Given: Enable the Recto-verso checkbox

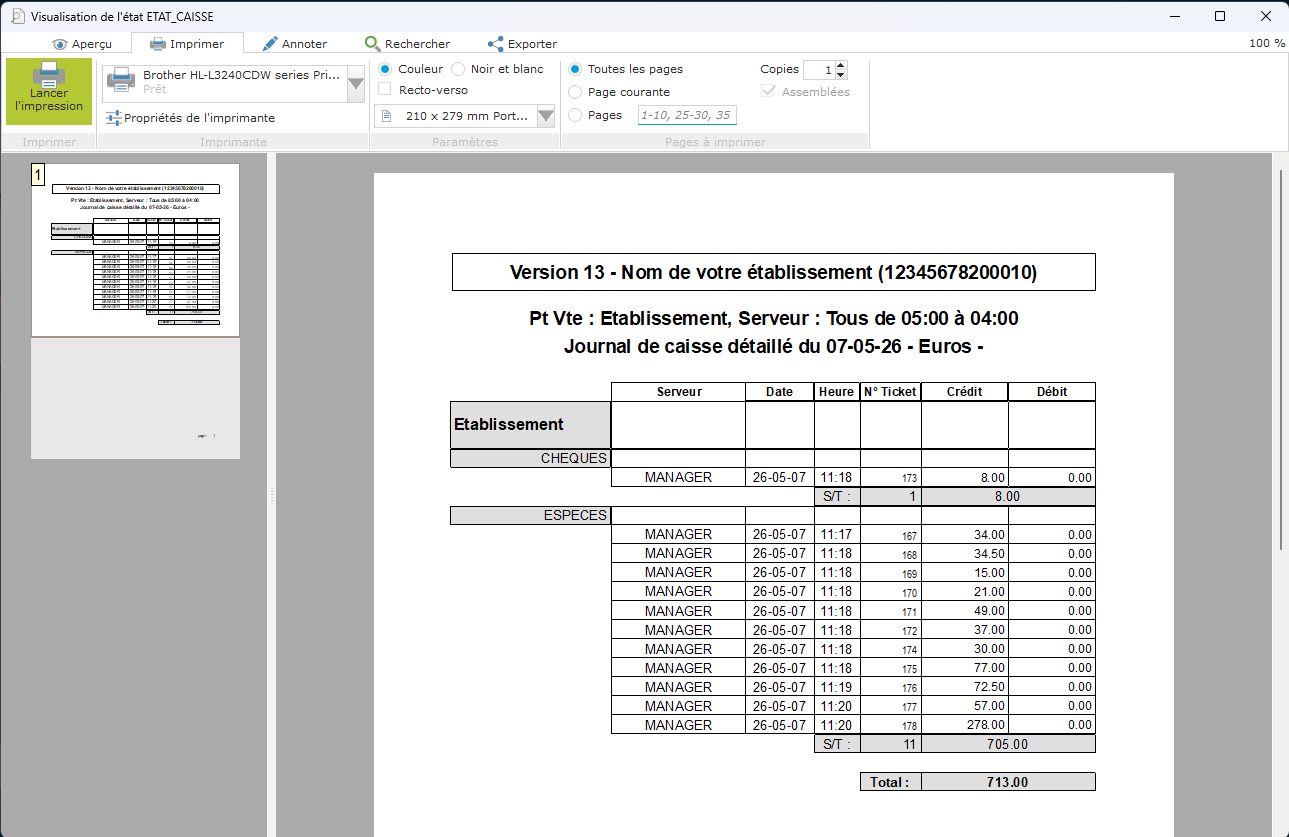Looking at the screenshot, I should point(385,90).
